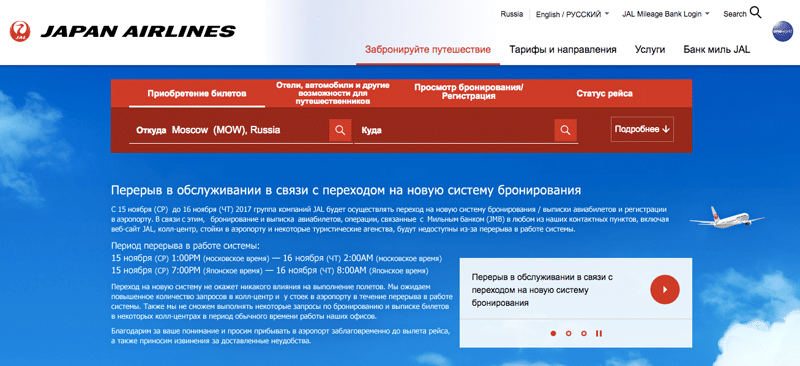Click the red play arrow on the news card

point(665,289)
